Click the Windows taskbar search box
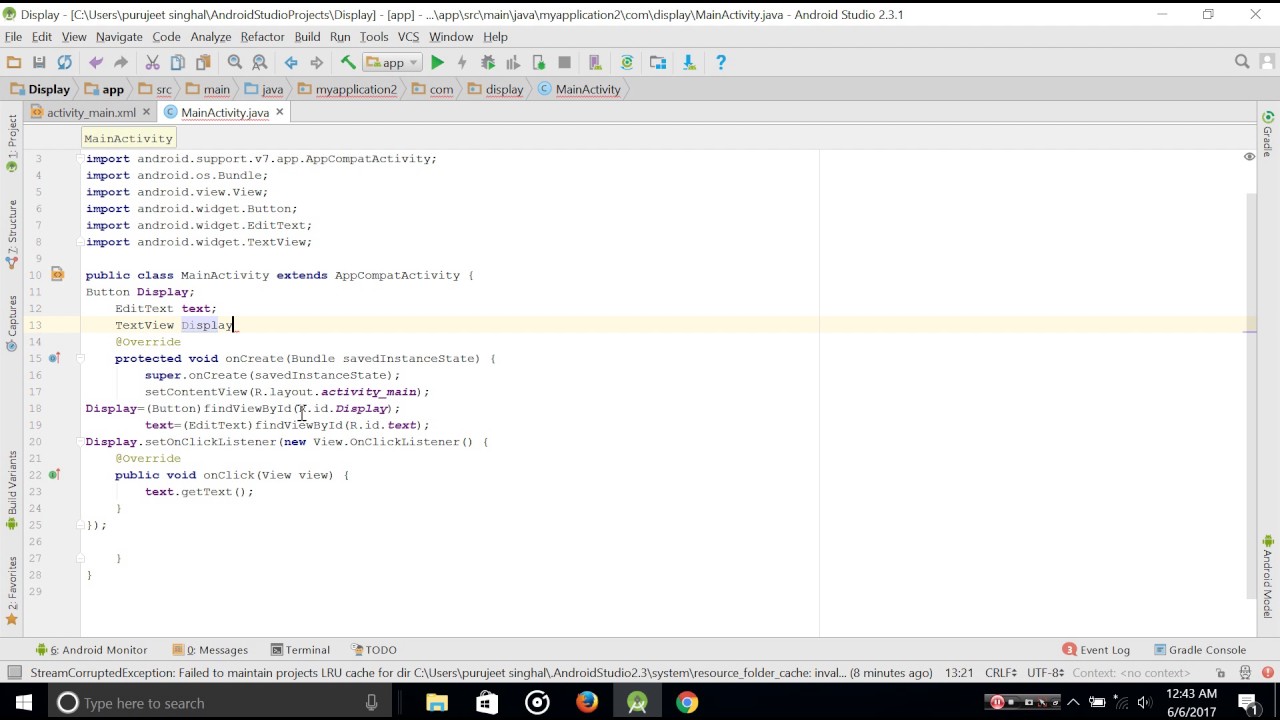Screen dimensions: 1280x720 (220, 703)
